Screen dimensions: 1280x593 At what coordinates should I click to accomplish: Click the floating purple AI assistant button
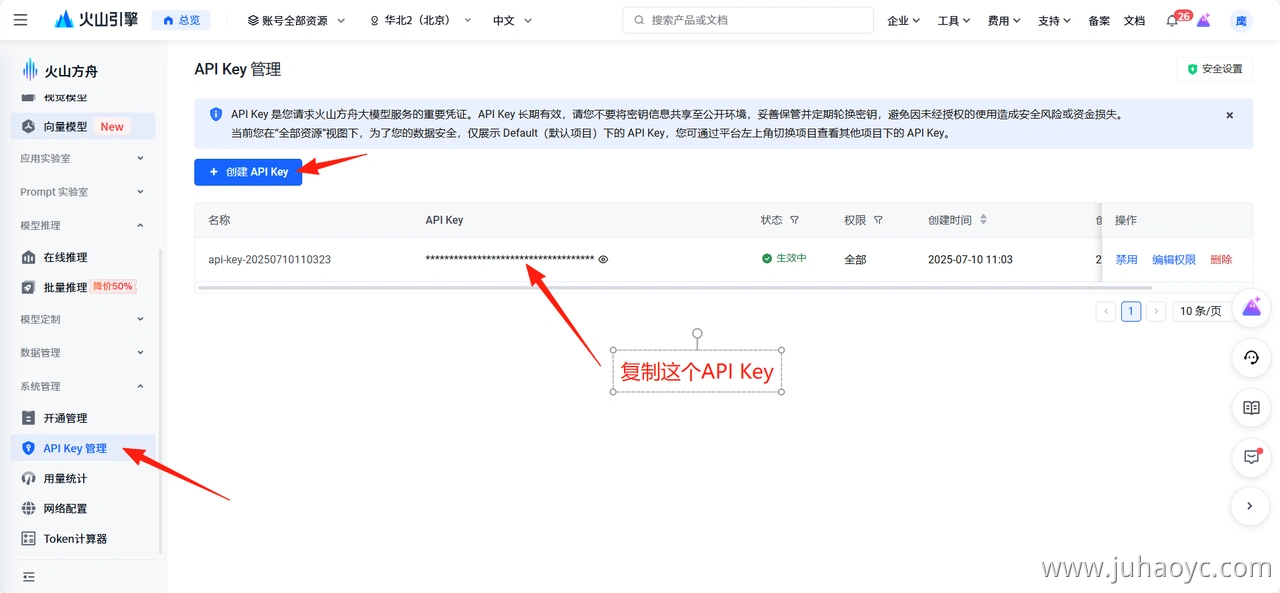pyautogui.click(x=1251, y=308)
